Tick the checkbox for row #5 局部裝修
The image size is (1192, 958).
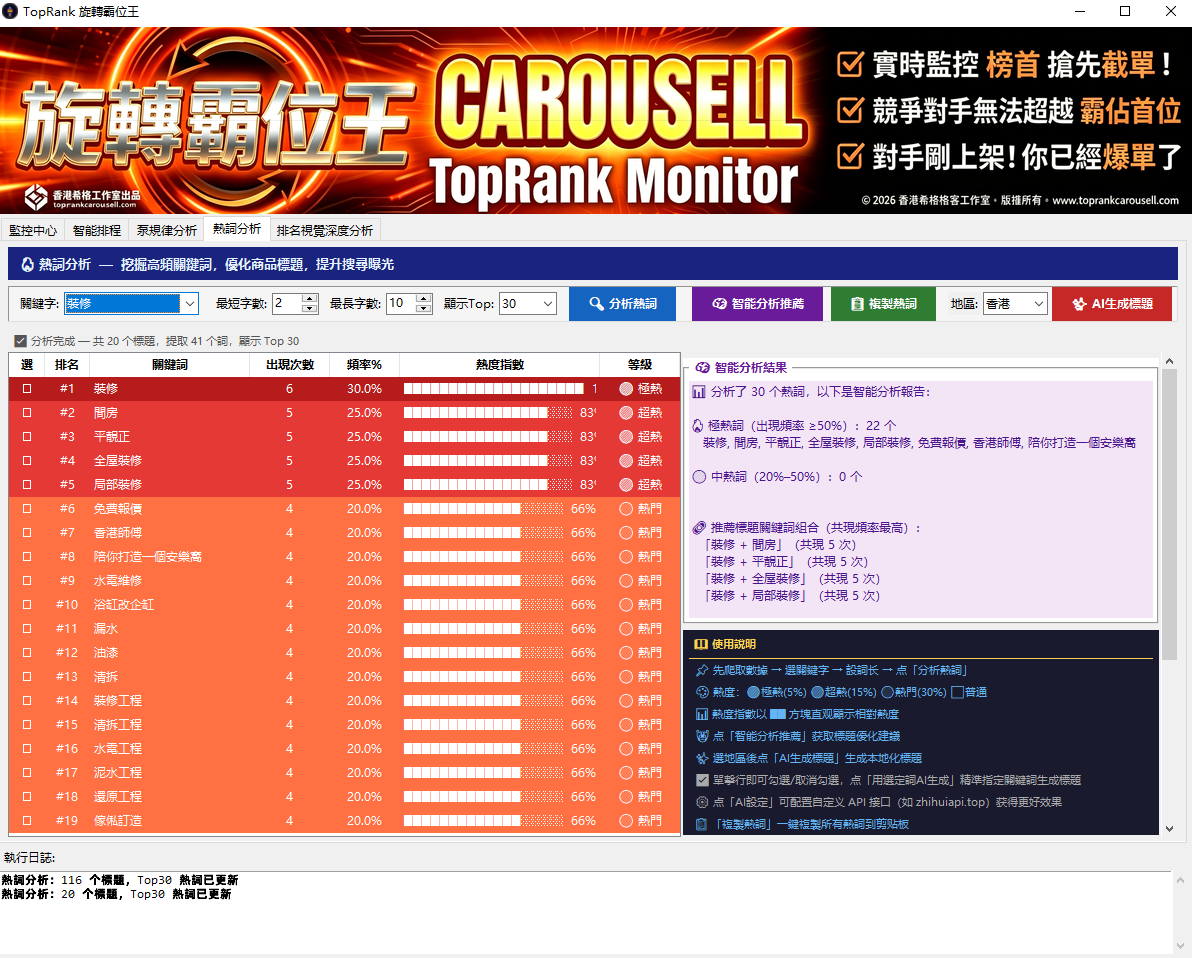click(27, 484)
